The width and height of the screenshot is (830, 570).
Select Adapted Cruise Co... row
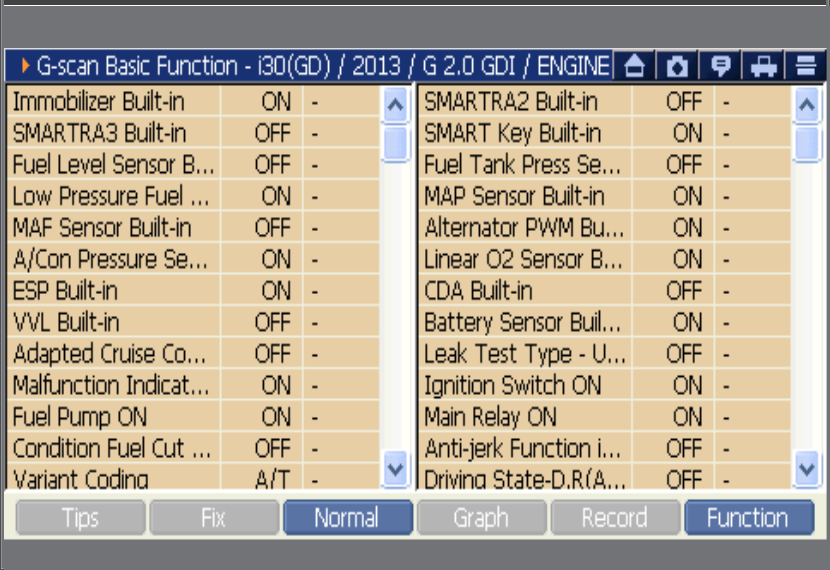click(193, 354)
